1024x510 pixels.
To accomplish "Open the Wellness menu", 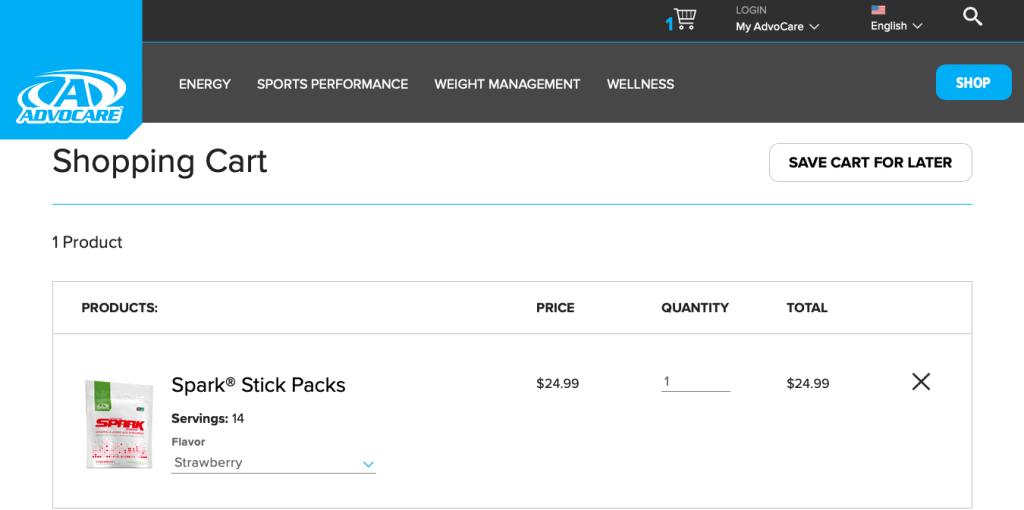I will [641, 84].
